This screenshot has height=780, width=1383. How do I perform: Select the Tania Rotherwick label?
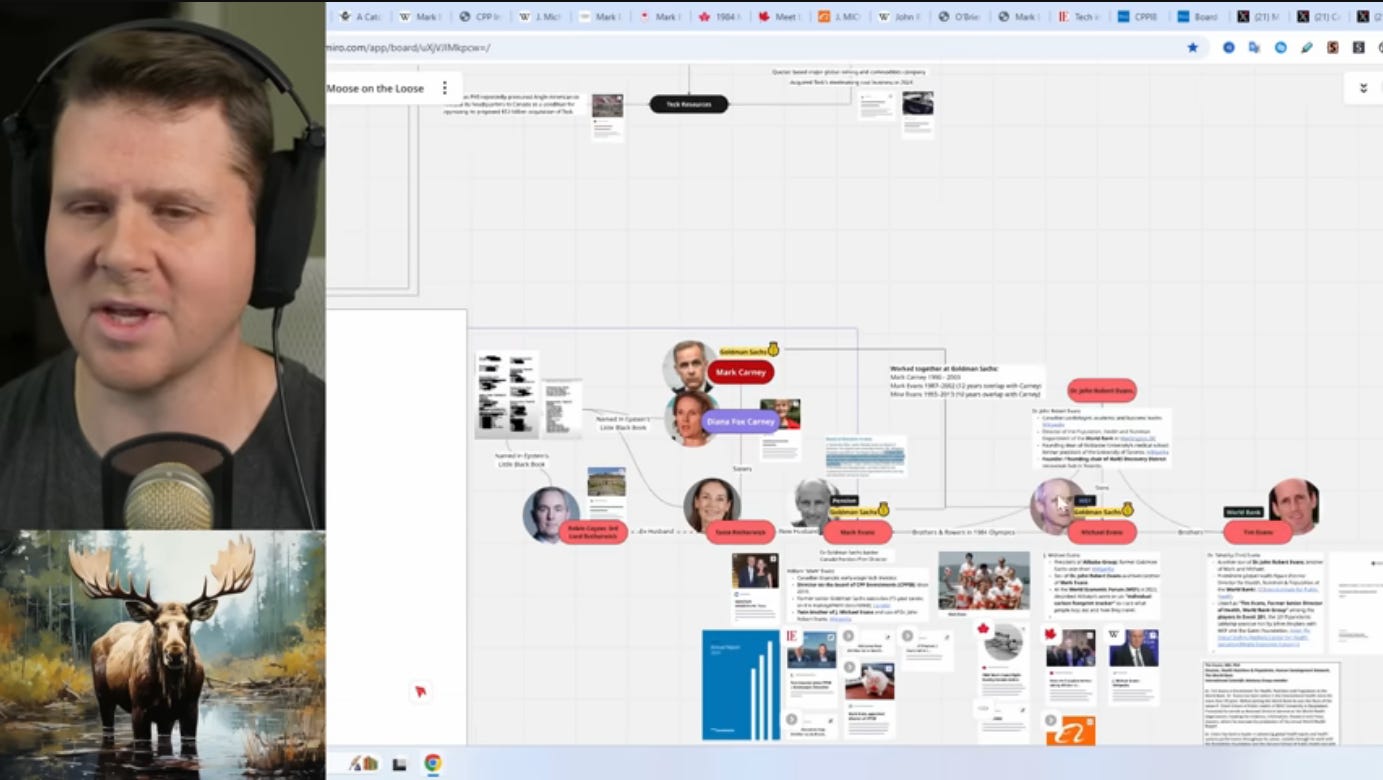[x=740, y=533]
